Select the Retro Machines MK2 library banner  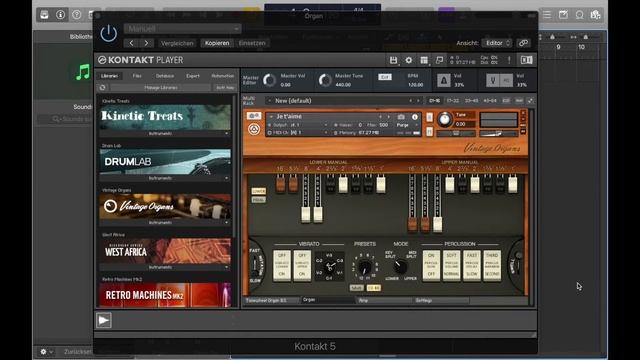point(165,295)
